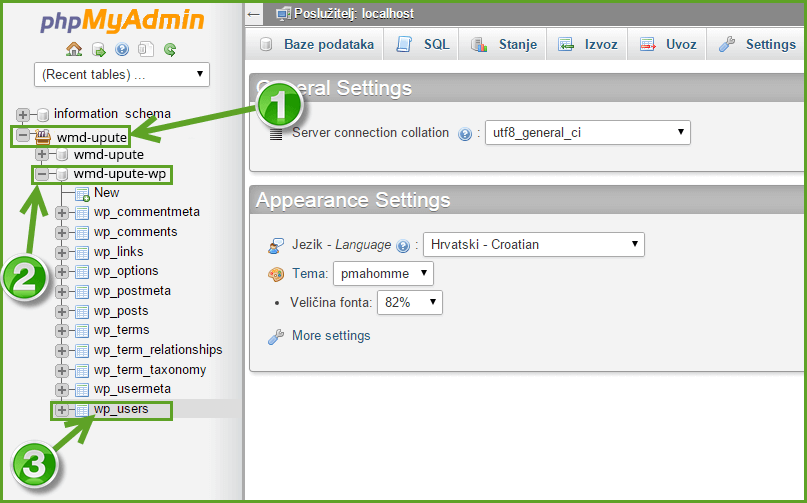Click the Tema label link

point(310,273)
